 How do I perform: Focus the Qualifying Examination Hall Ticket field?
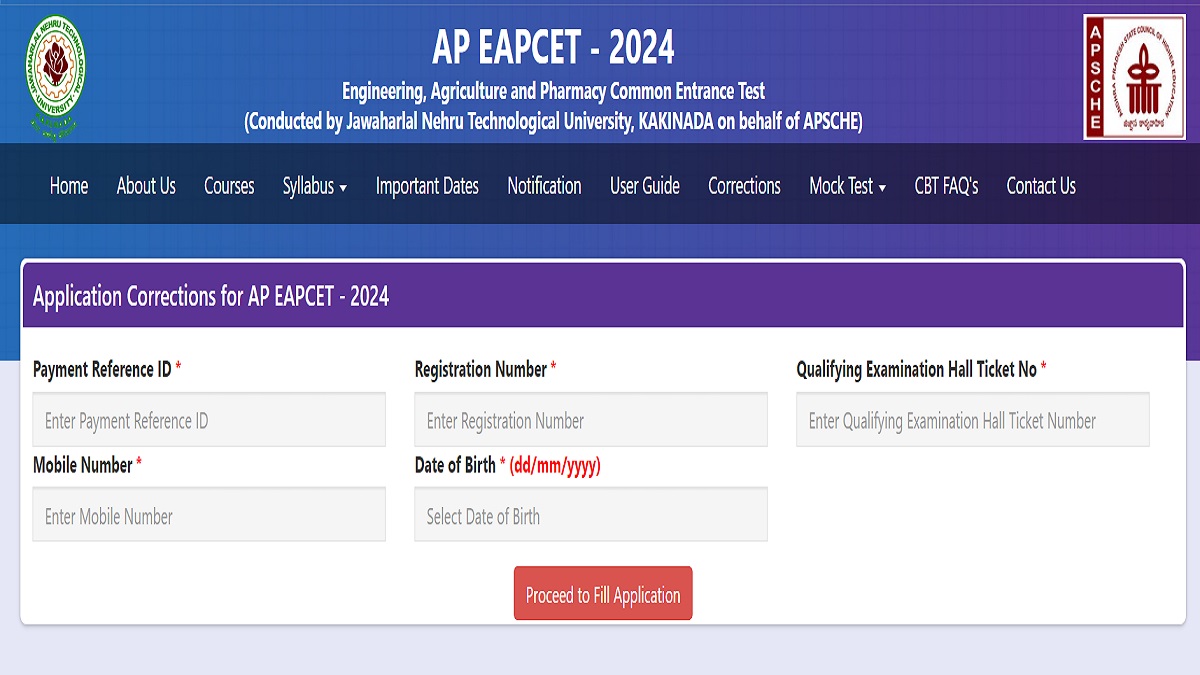tap(972, 419)
